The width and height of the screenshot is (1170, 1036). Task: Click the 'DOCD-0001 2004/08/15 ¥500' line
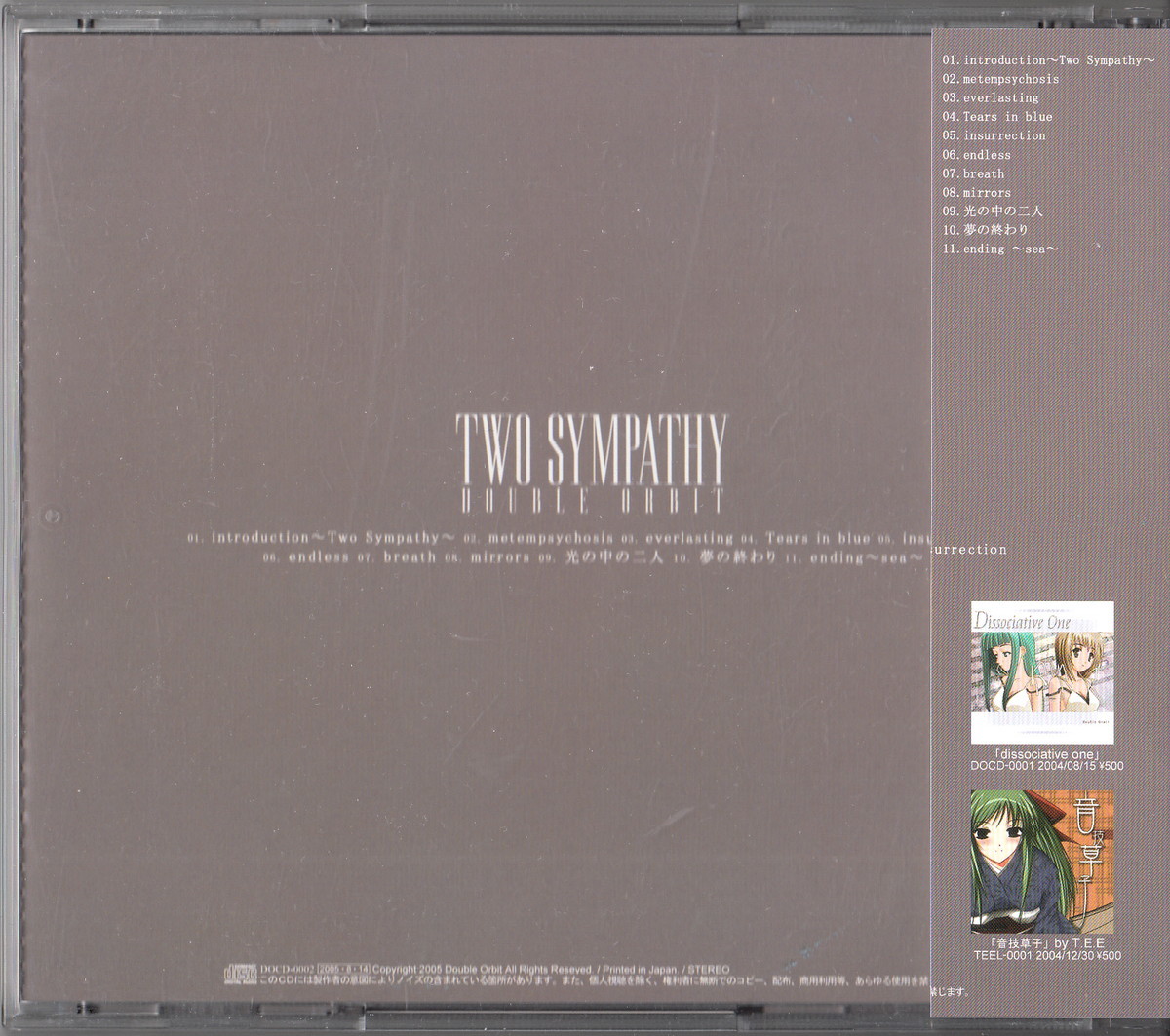pyautogui.click(x=1046, y=766)
